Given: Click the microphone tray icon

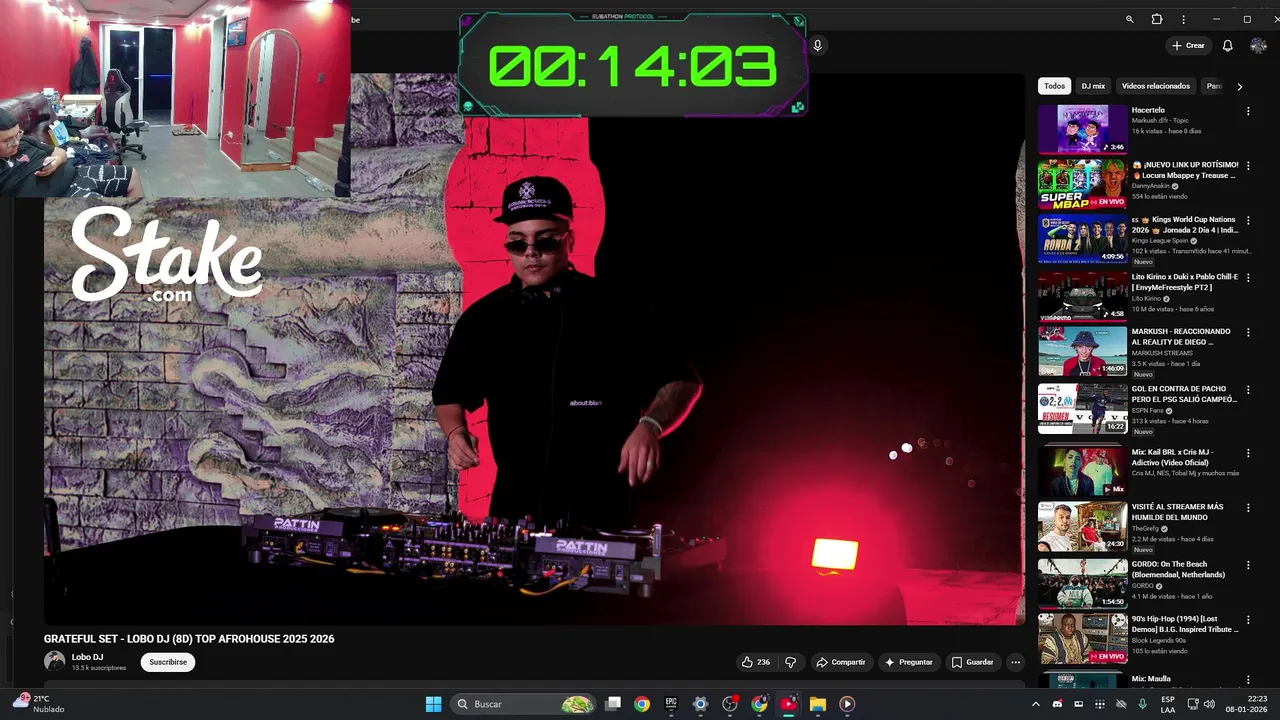Looking at the screenshot, I should [1142, 704].
